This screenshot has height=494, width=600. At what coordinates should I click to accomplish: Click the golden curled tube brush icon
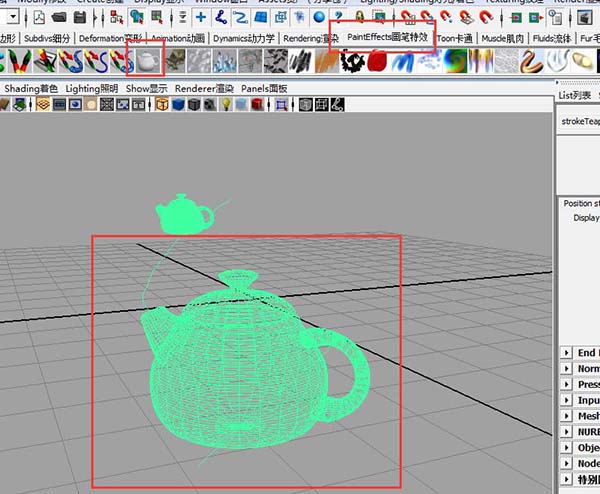(532, 61)
